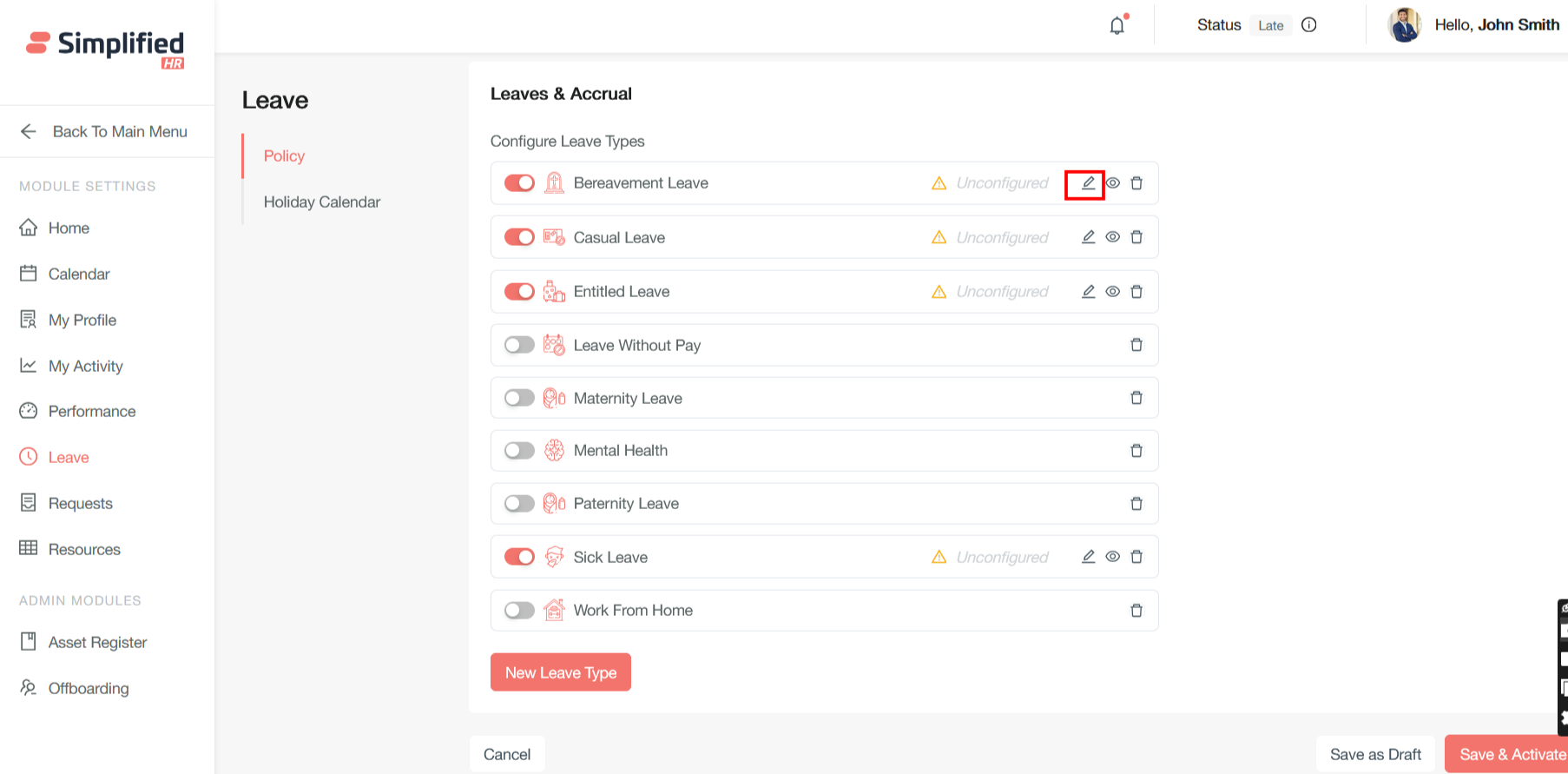Go to Asset Register module
Viewport: 1568px width, 774px height.
(x=97, y=643)
